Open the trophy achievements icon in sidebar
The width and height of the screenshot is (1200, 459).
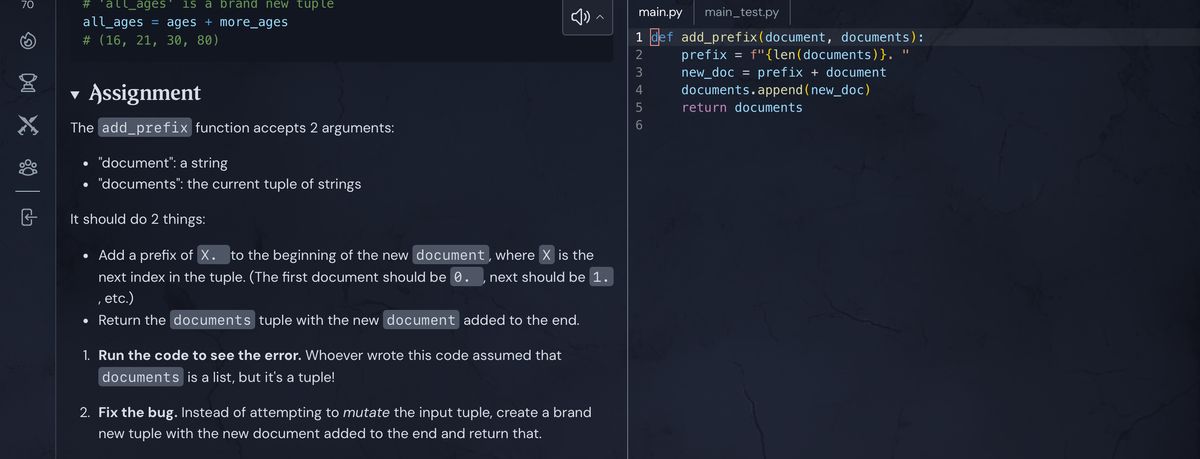(x=27, y=82)
